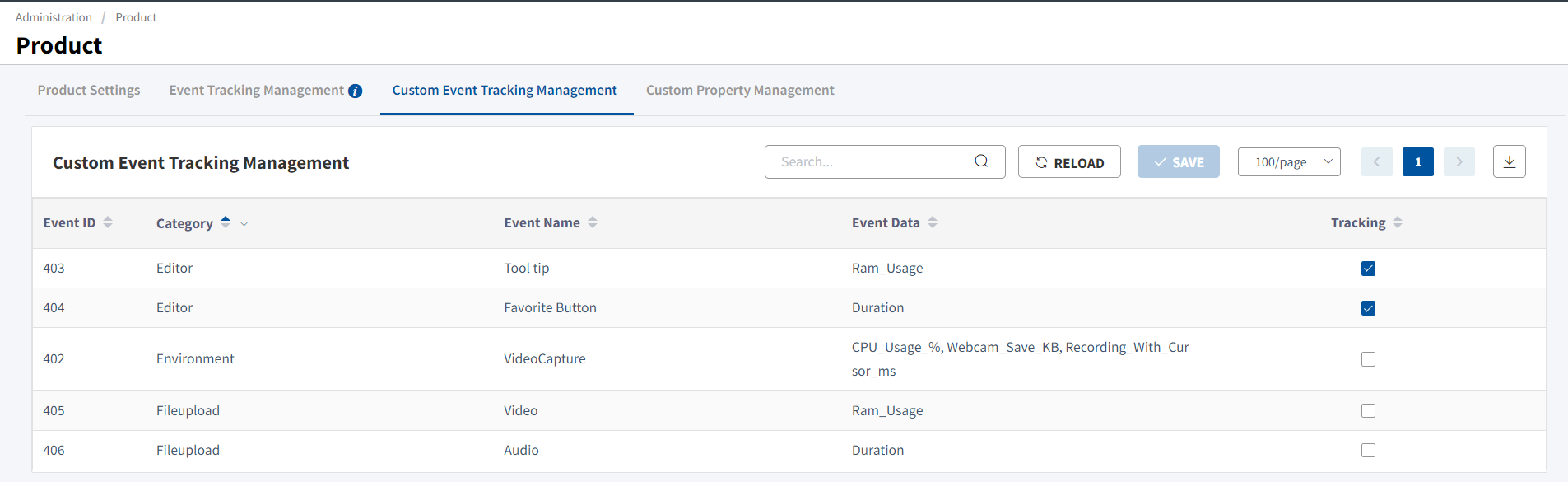The height and width of the screenshot is (482, 1568).
Task: Sort by Event Name column arrows
Action: (x=593, y=222)
